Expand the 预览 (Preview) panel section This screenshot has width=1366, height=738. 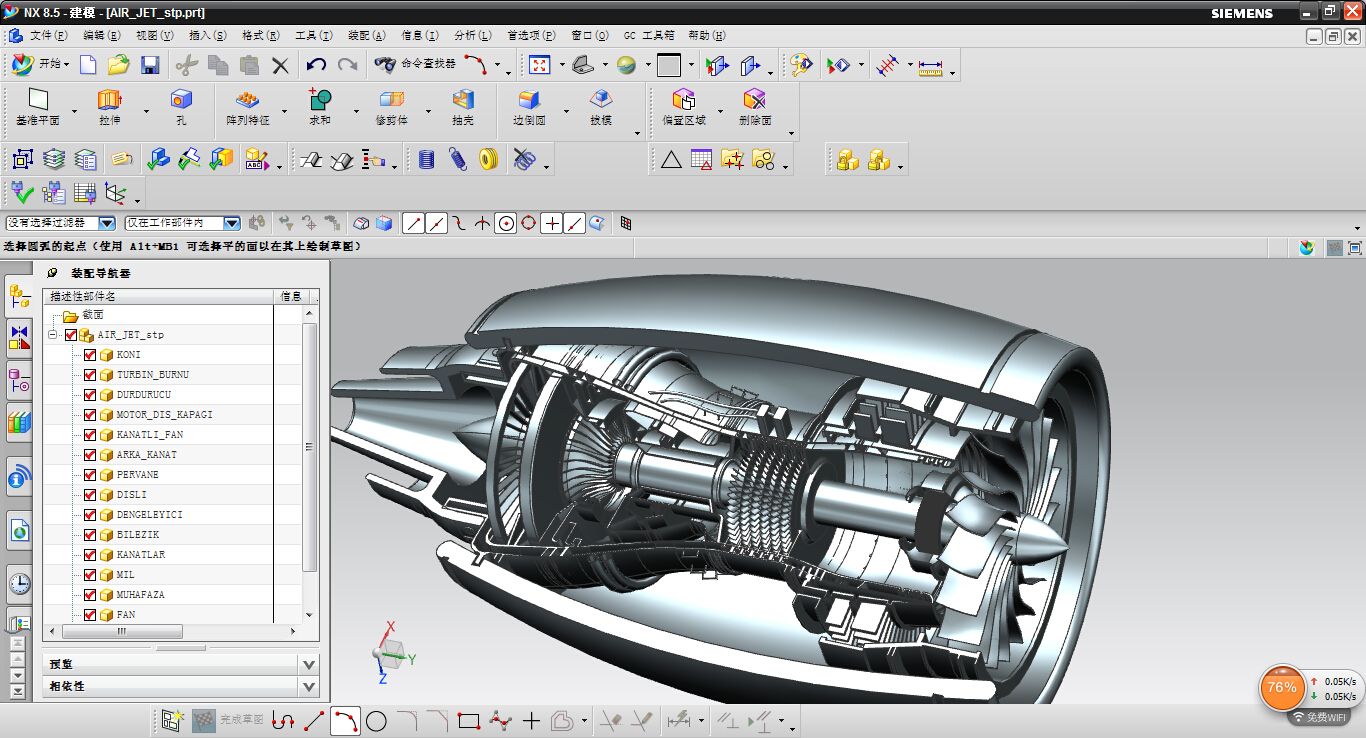181,664
